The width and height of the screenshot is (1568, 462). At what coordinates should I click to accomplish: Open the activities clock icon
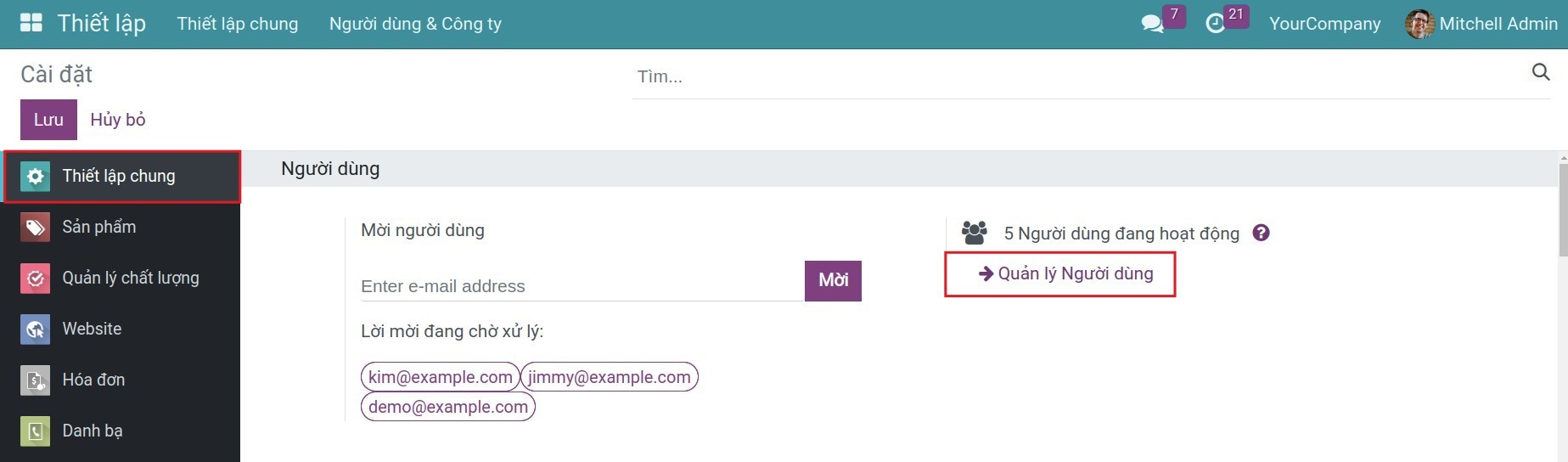point(1215,24)
